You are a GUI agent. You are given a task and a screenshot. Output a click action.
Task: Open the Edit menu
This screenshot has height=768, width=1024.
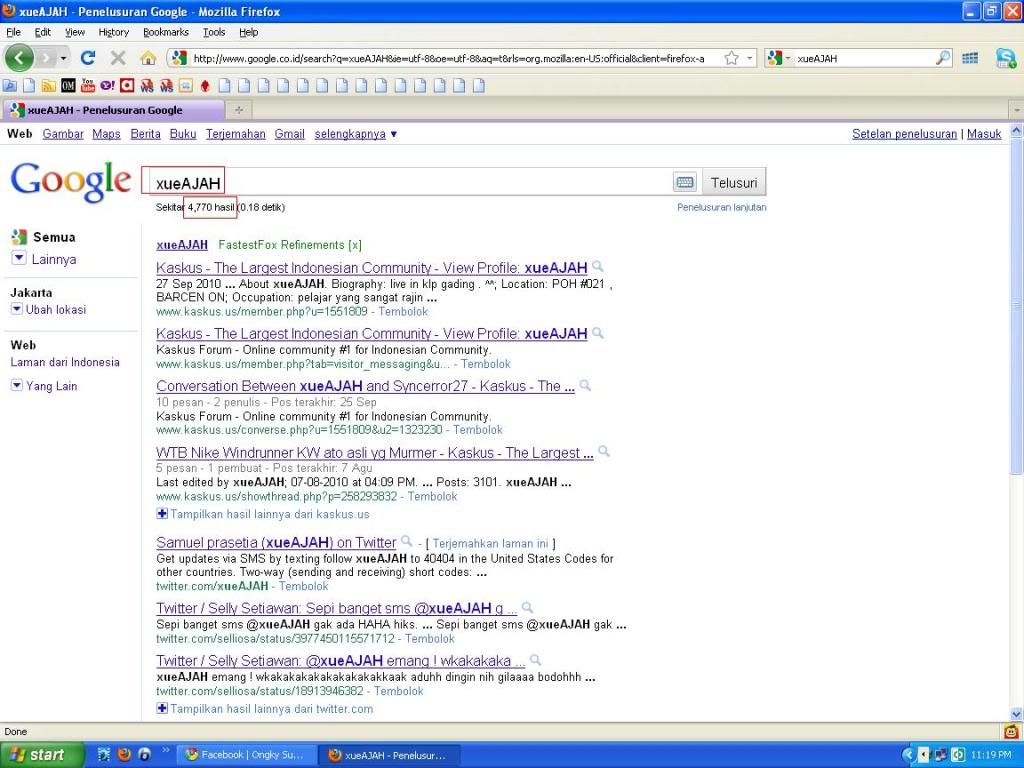click(42, 32)
